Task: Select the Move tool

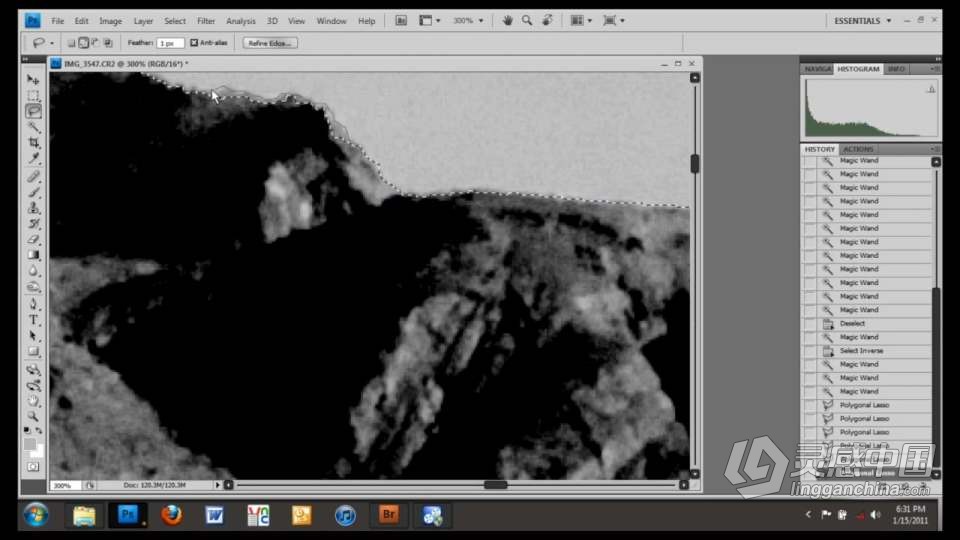Action: (33, 79)
